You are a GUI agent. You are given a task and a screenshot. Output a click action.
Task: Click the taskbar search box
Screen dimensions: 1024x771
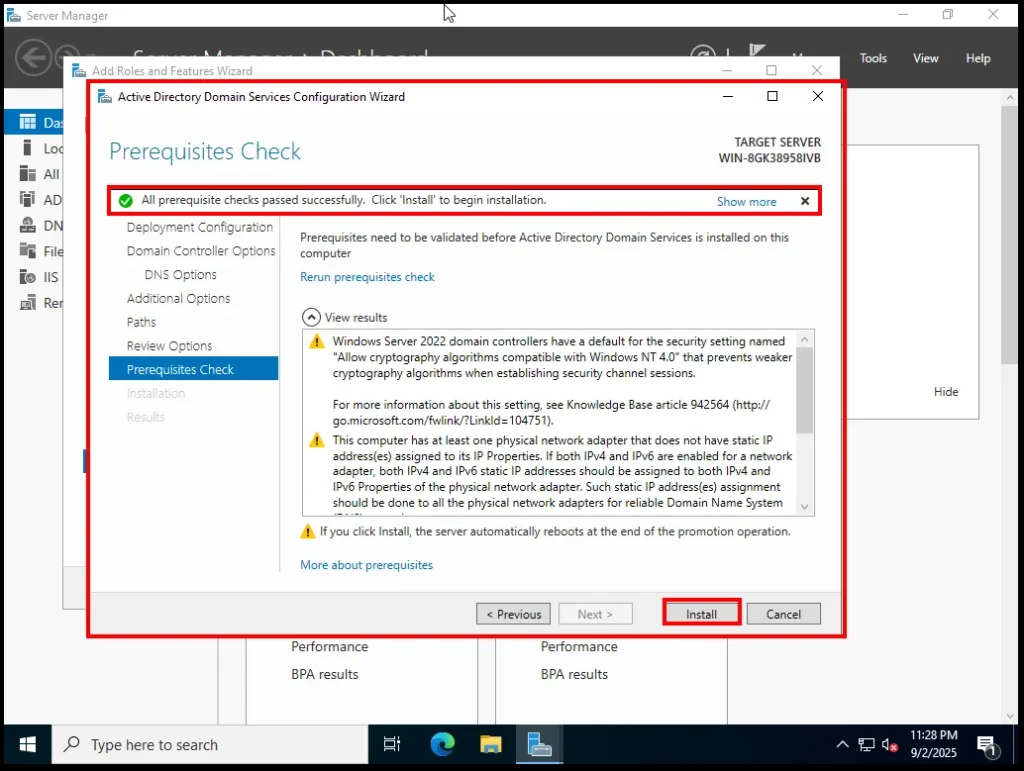click(210, 744)
